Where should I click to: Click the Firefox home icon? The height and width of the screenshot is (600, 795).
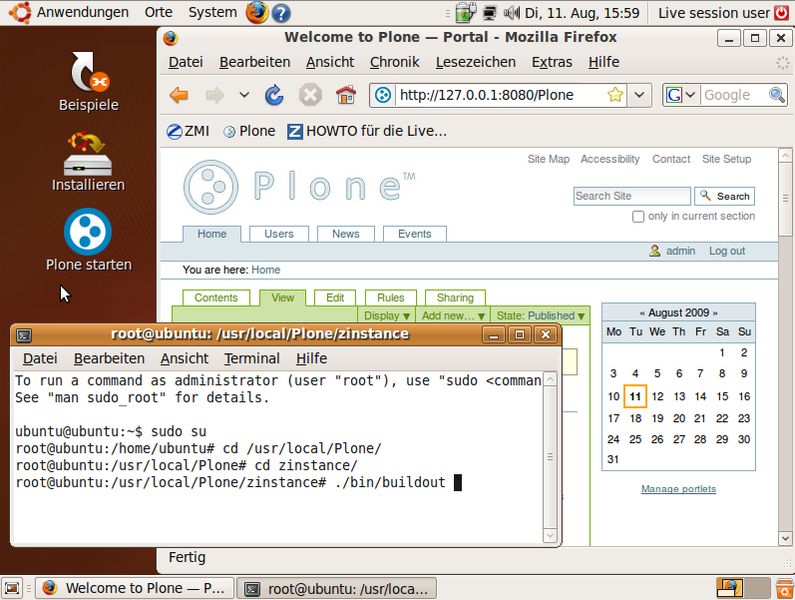pos(346,95)
